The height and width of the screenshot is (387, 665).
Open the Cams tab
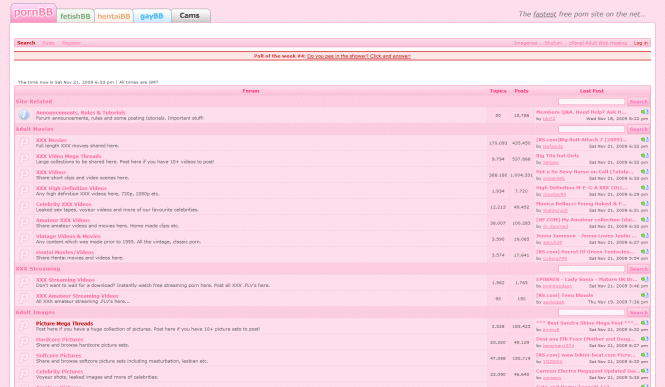191,16
